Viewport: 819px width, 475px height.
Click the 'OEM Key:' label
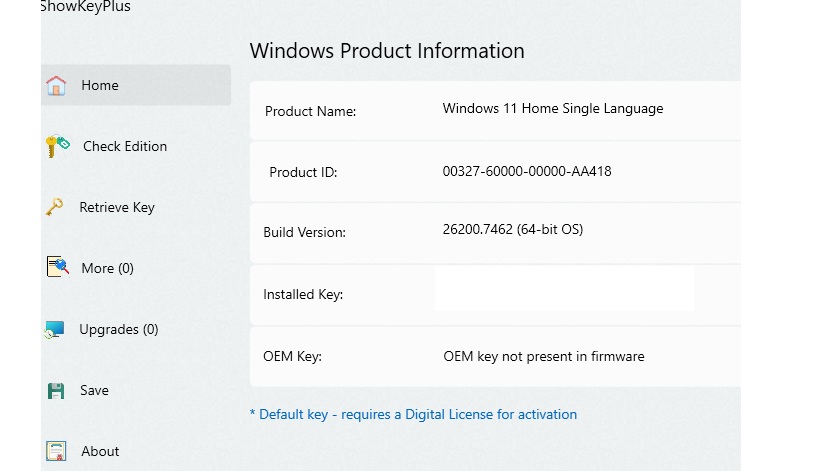292,356
